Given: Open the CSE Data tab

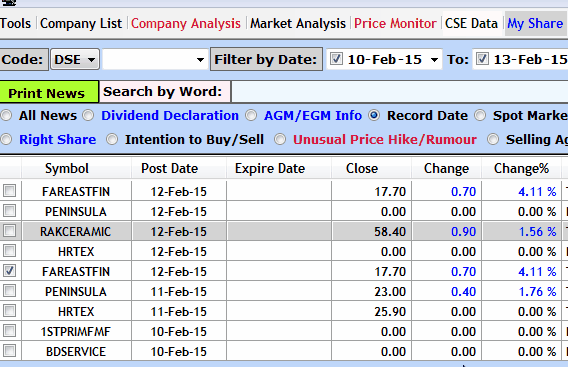Looking at the screenshot, I should pos(471,24).
